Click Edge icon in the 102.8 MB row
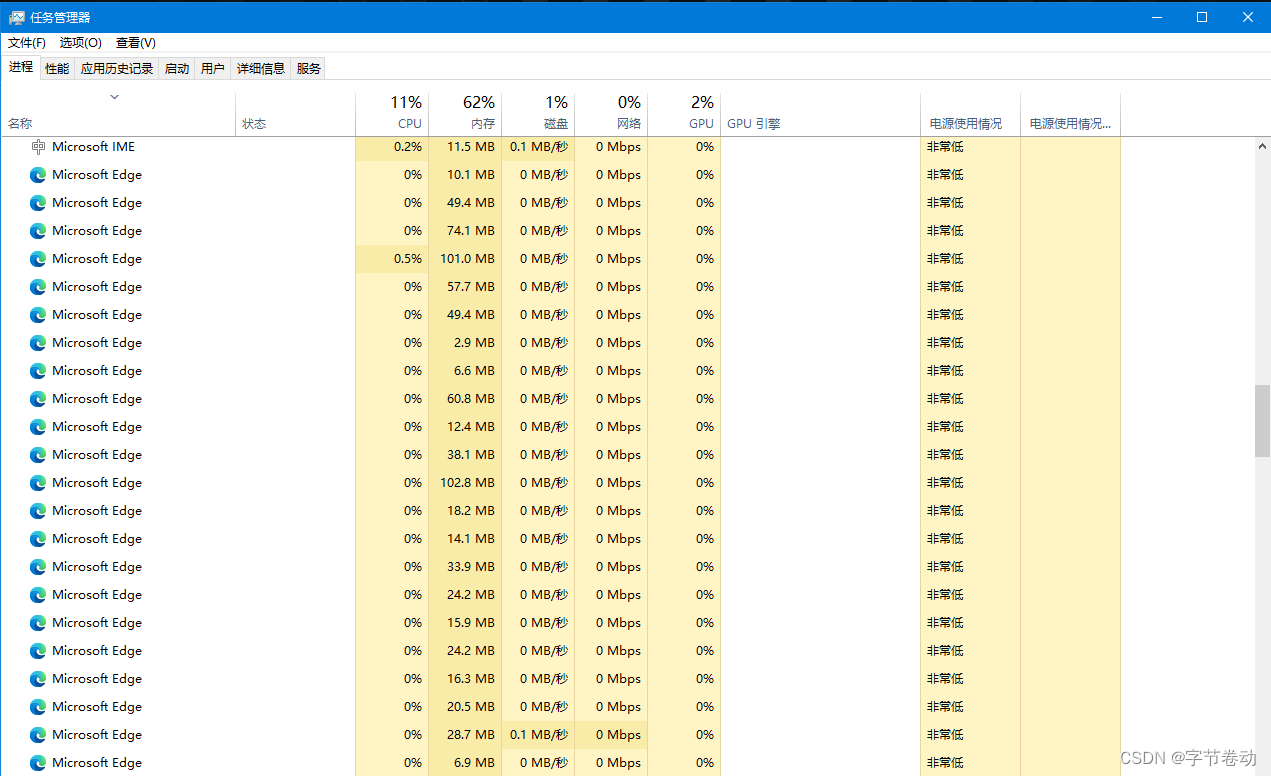This screenshot has height=776, width=1271. coord(38,483)
